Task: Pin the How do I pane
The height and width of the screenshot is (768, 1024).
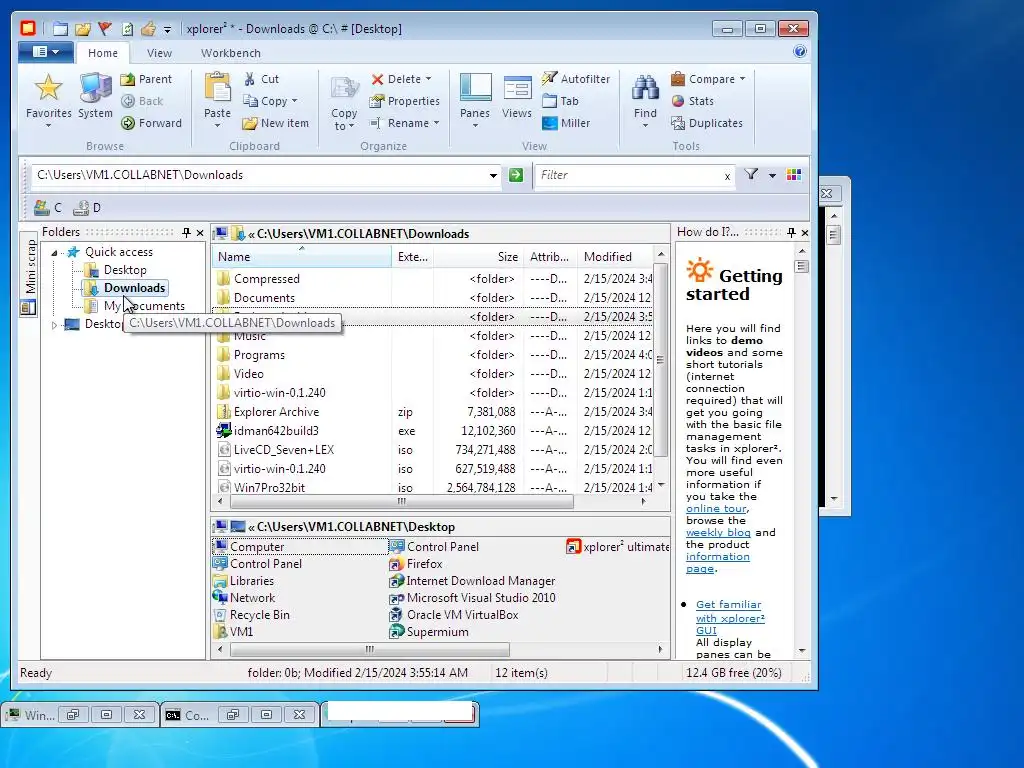Action: pos(792,232)
